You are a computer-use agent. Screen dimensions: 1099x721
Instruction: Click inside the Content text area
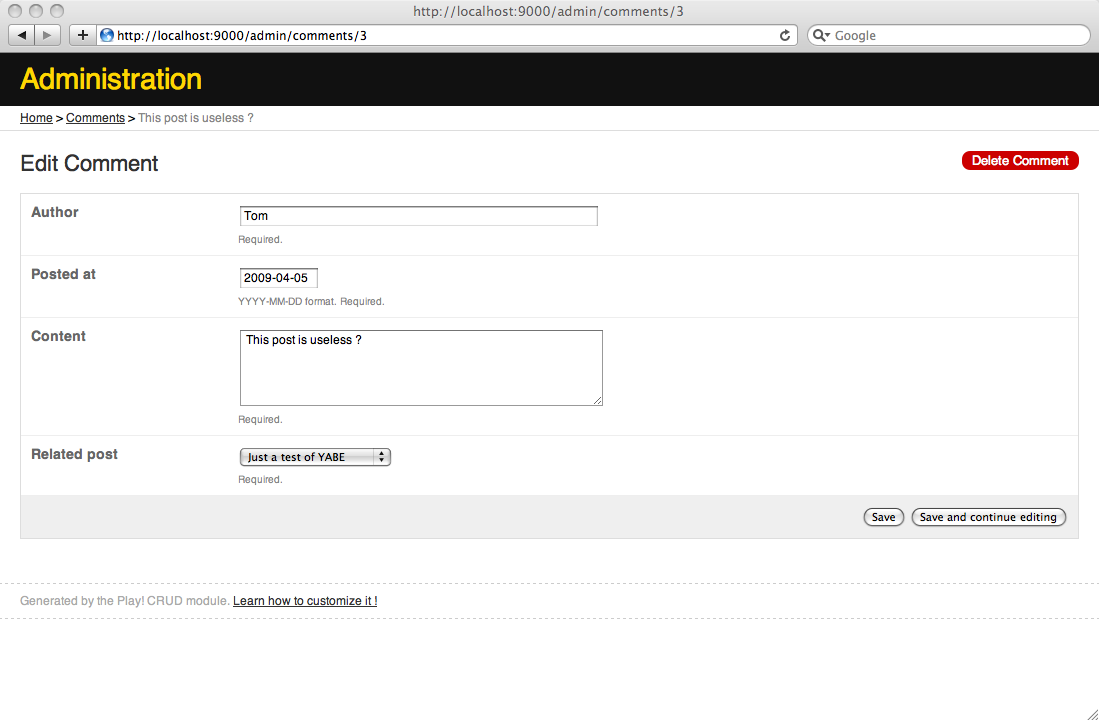[420, 368]
